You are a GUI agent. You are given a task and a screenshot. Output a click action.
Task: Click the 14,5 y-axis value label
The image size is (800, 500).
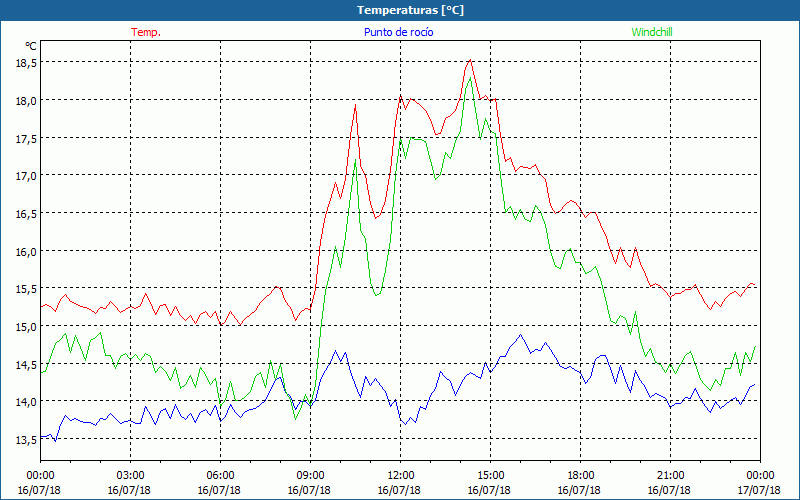26,364
